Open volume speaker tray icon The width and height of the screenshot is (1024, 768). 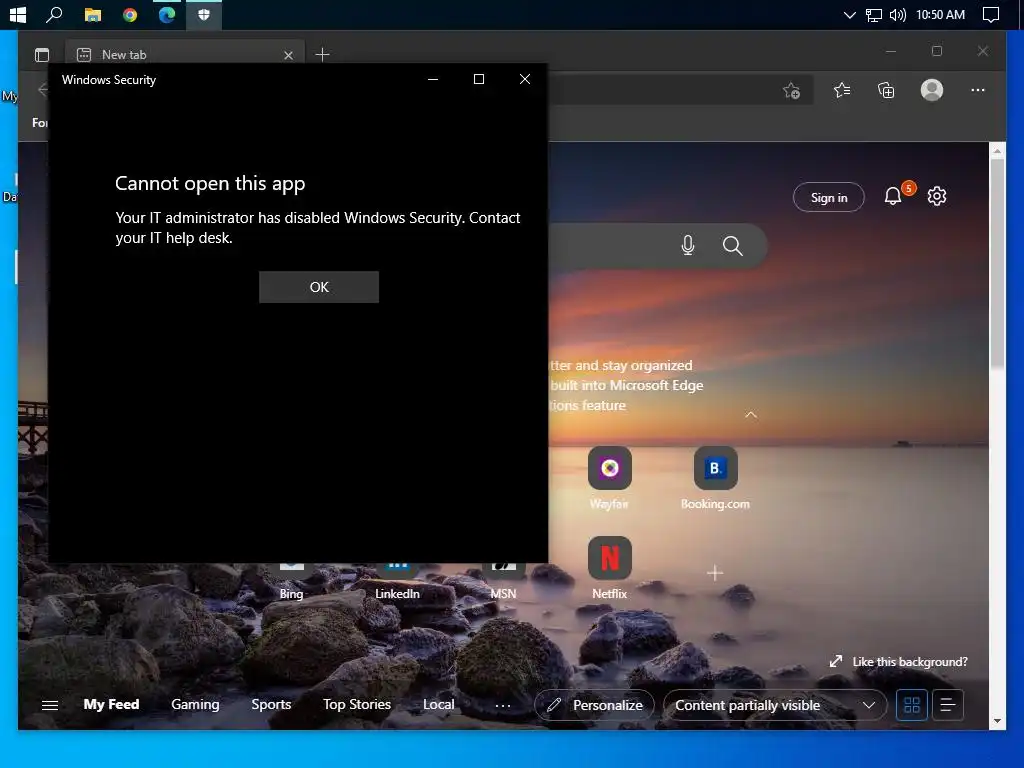tap(898, 14)
